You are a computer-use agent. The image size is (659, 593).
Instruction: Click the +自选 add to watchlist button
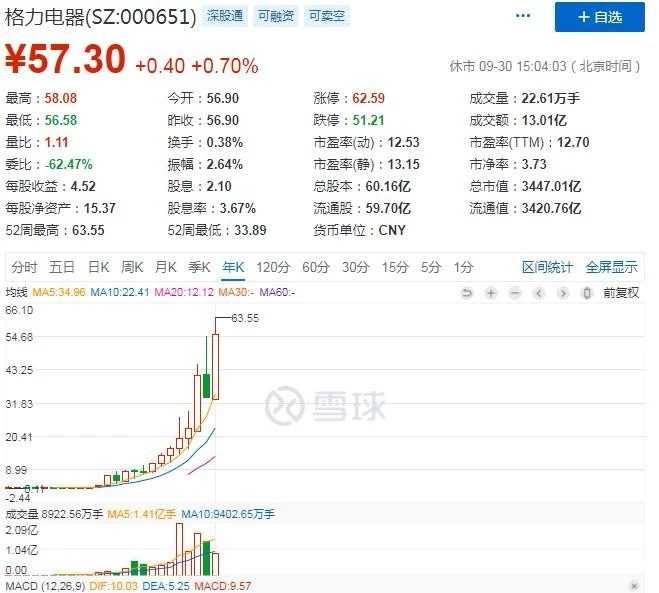coord(600,17)
